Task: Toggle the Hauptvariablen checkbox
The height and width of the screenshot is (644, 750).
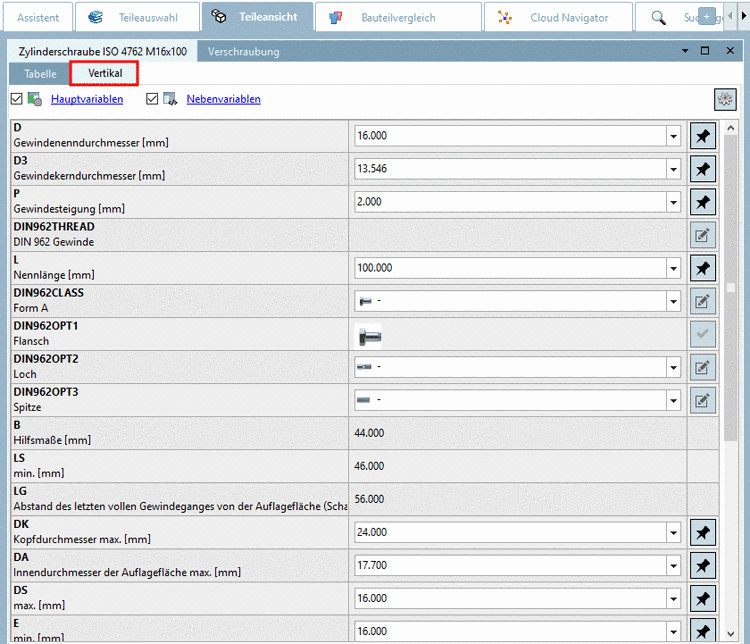Action: tap(17, 99)
